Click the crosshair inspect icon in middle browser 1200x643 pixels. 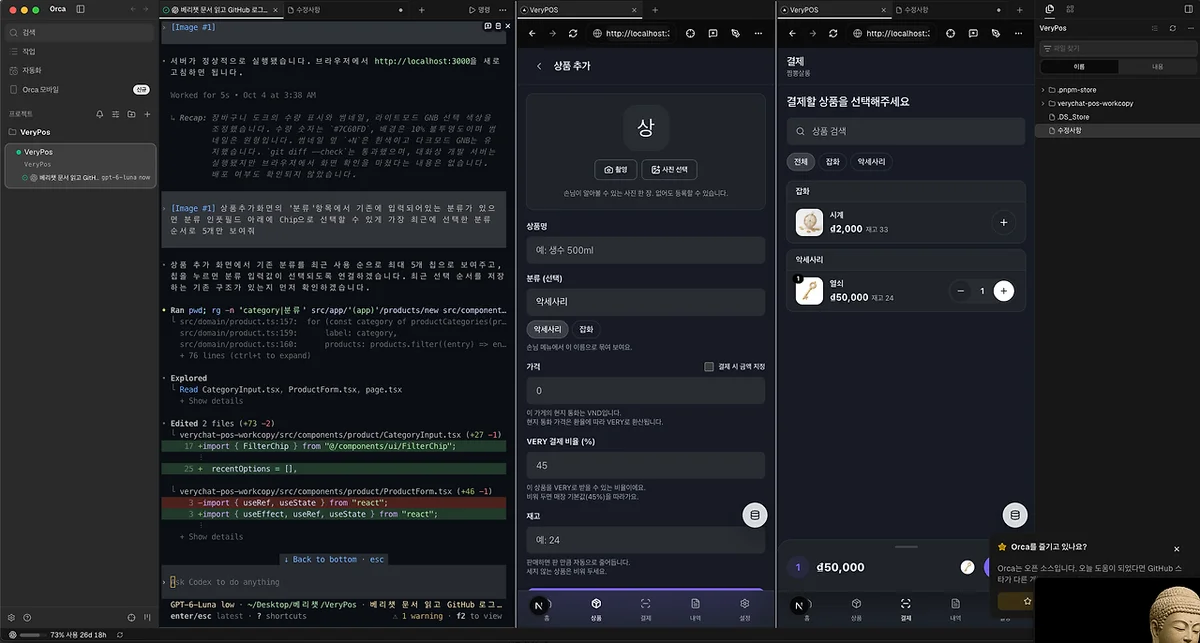[691, 33]
